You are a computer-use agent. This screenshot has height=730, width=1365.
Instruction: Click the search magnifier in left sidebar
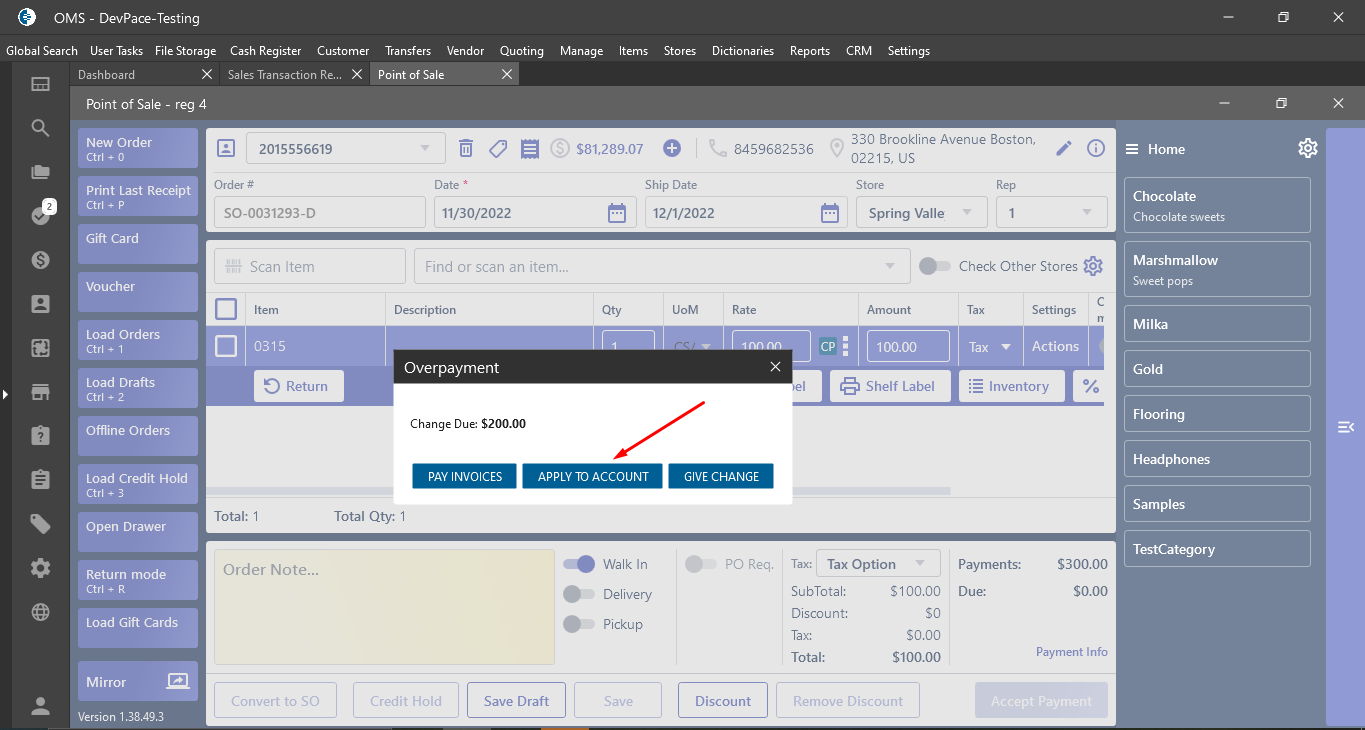point(40,128)
